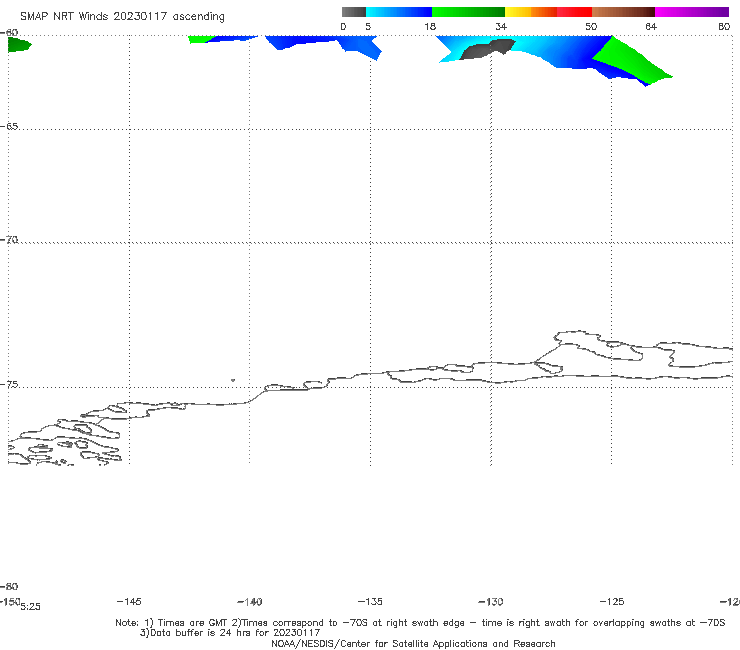Screen dimensions: 740x650
Task: Pick the magenta-purple segment of the color bar
Action: [x=692, y=12]
